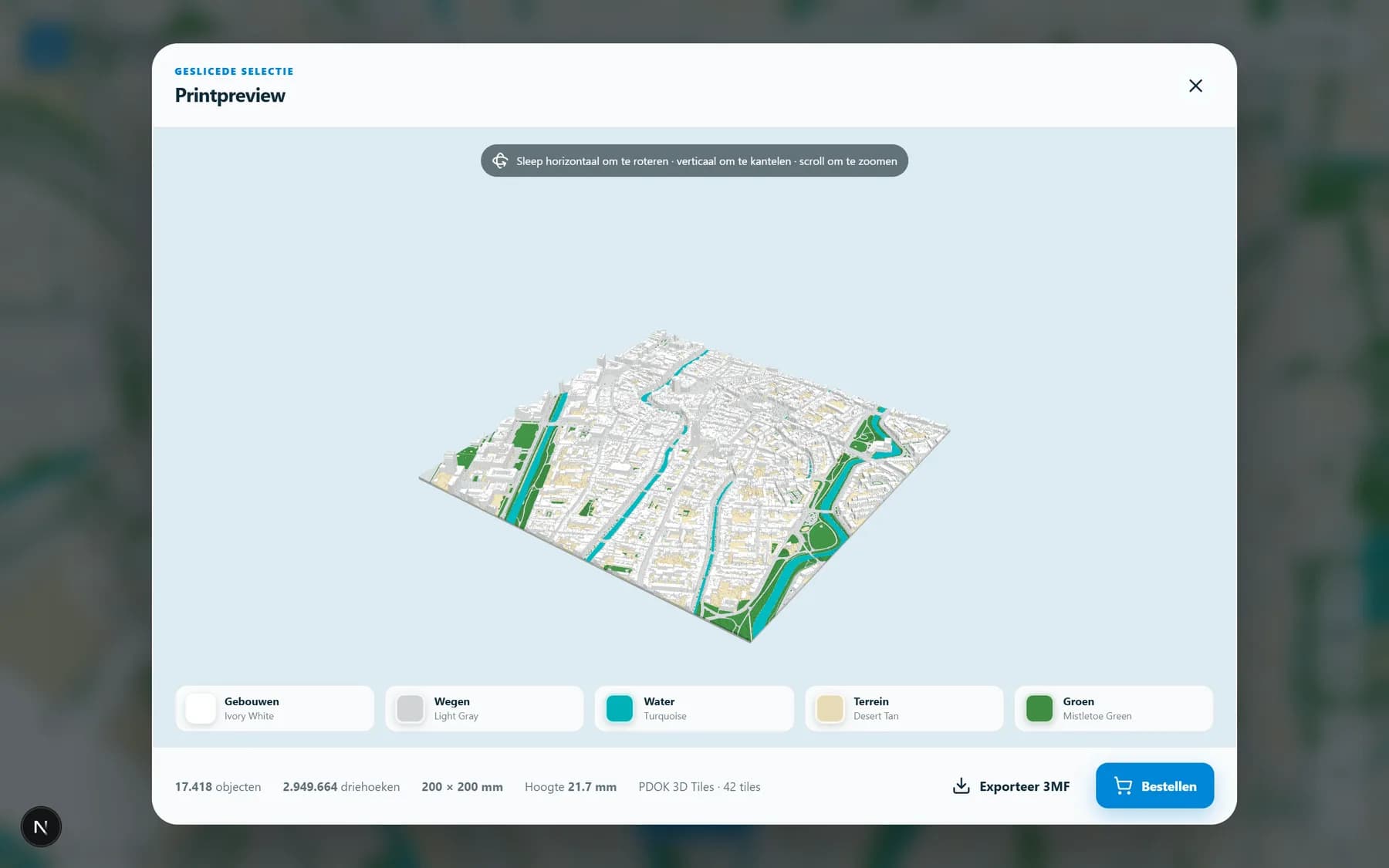Select the Gebouwen label text
This screenshot has width=1389, height=868.
252,701
